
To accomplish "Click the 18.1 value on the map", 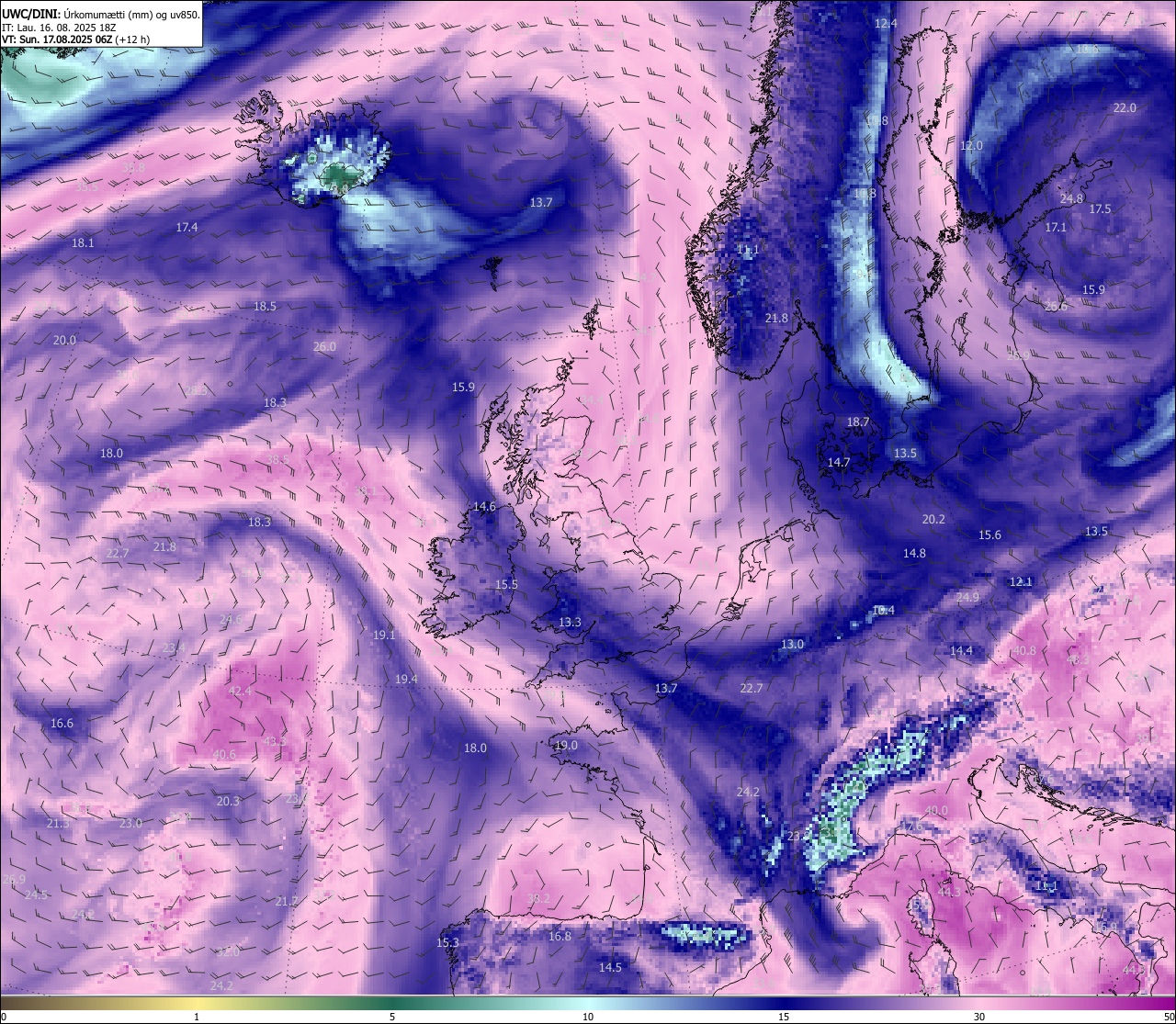I will [83, 242].
